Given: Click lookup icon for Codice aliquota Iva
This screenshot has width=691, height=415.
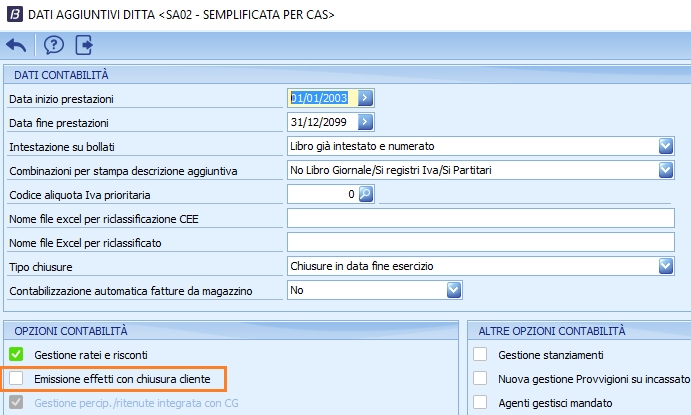Looking at the screenshot, I should (366, 194).
